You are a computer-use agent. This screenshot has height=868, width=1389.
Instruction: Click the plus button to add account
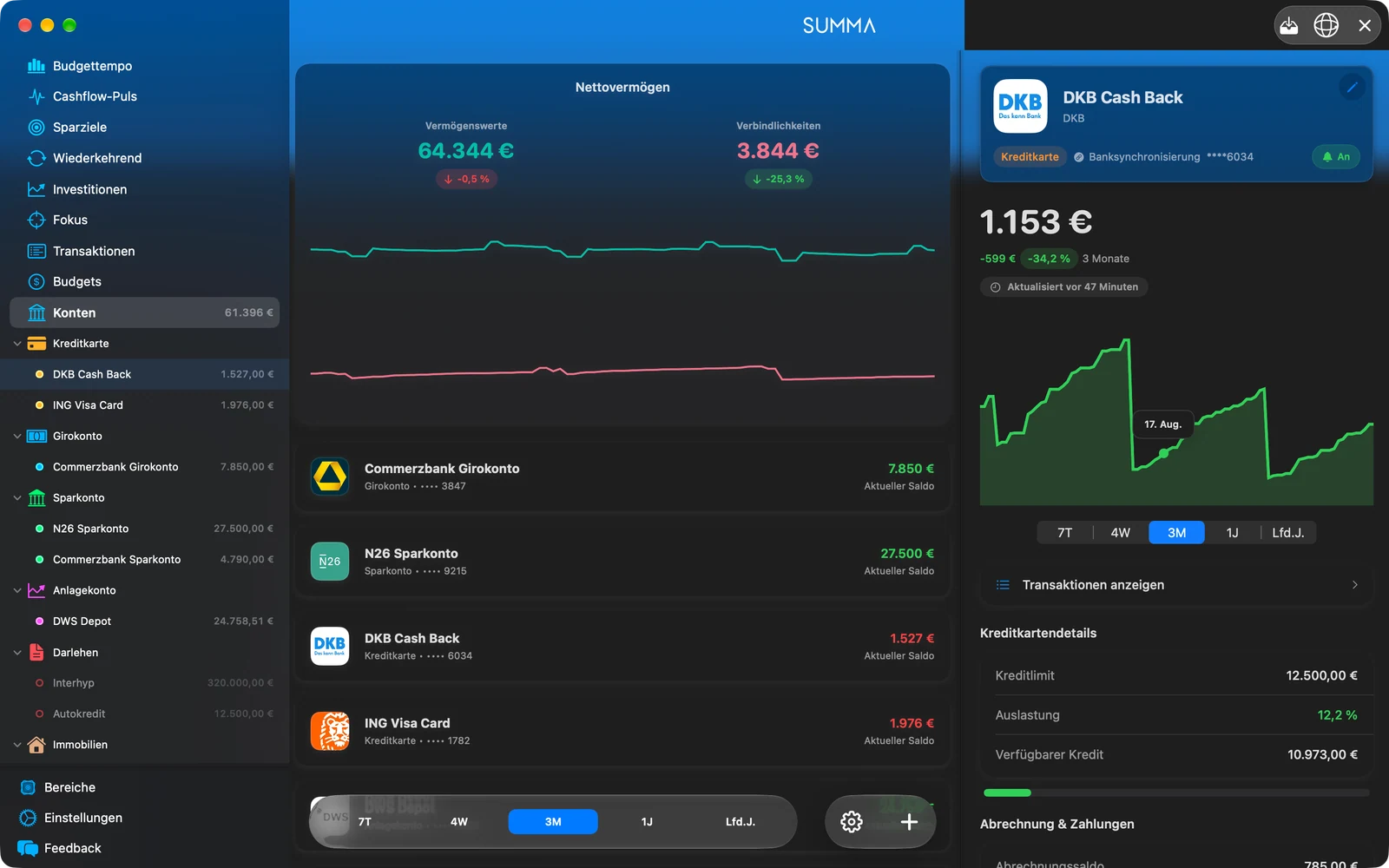tap(909, 821)
